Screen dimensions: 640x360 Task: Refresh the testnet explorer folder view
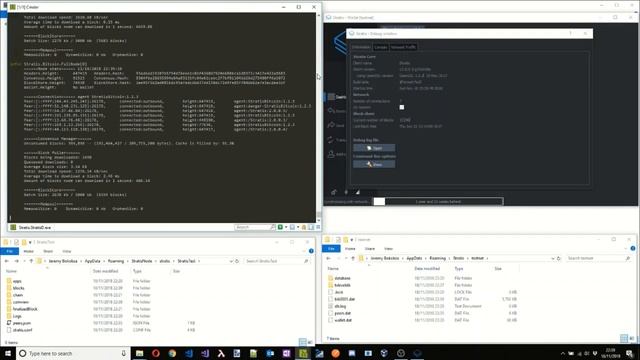click(x=559, y=258)
